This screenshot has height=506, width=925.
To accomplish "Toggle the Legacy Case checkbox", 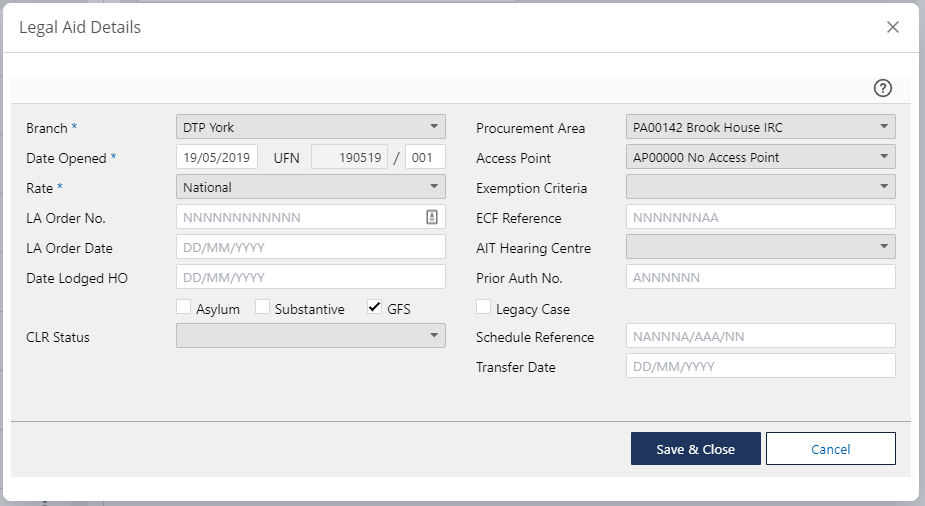I will (484, 308).
